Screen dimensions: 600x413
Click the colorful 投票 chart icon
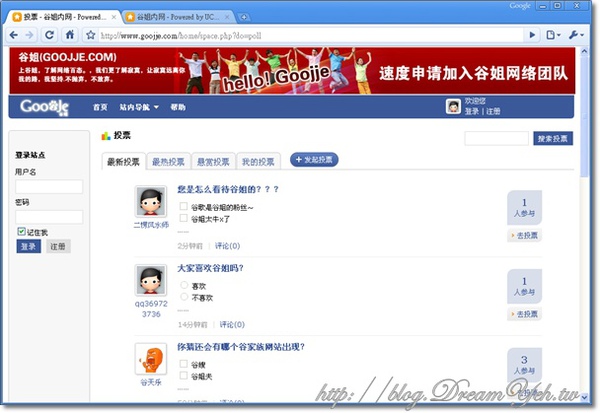tap(106, 135)
